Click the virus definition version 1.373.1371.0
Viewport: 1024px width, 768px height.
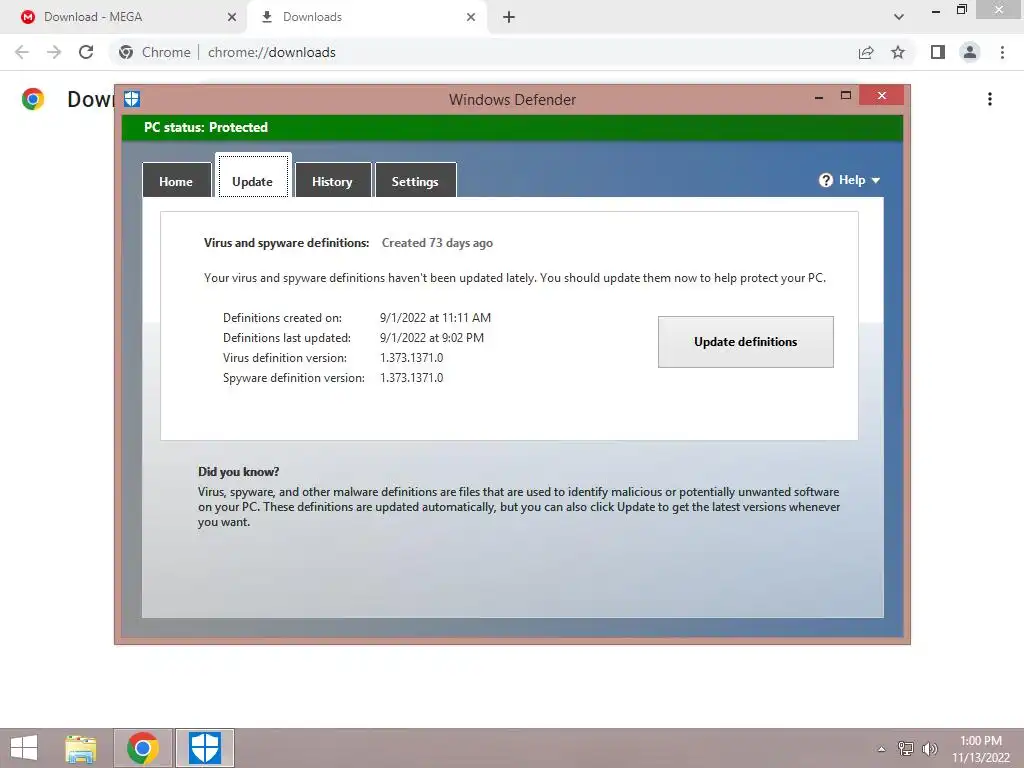(x=411, y=358)
